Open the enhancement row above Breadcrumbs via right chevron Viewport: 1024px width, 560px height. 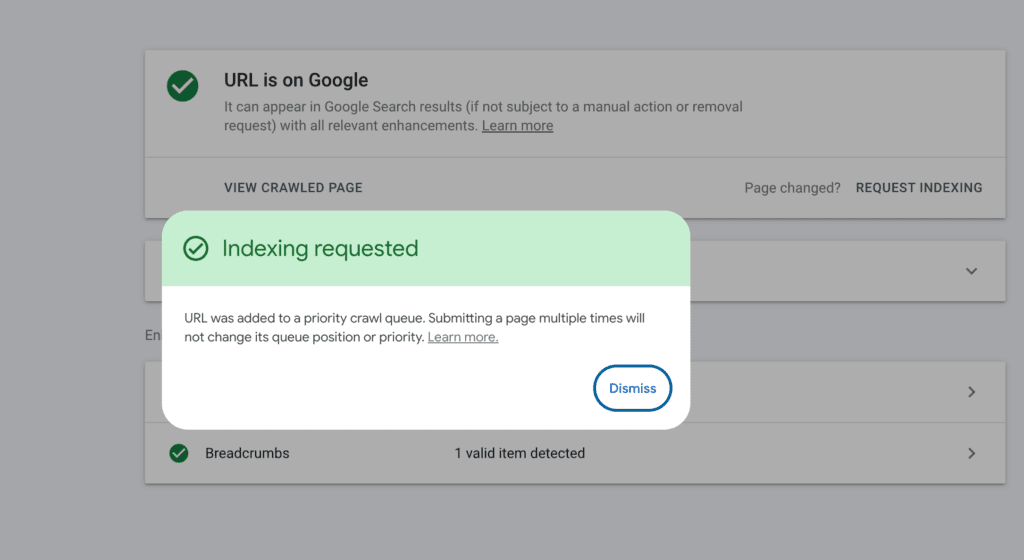[971, 392]
